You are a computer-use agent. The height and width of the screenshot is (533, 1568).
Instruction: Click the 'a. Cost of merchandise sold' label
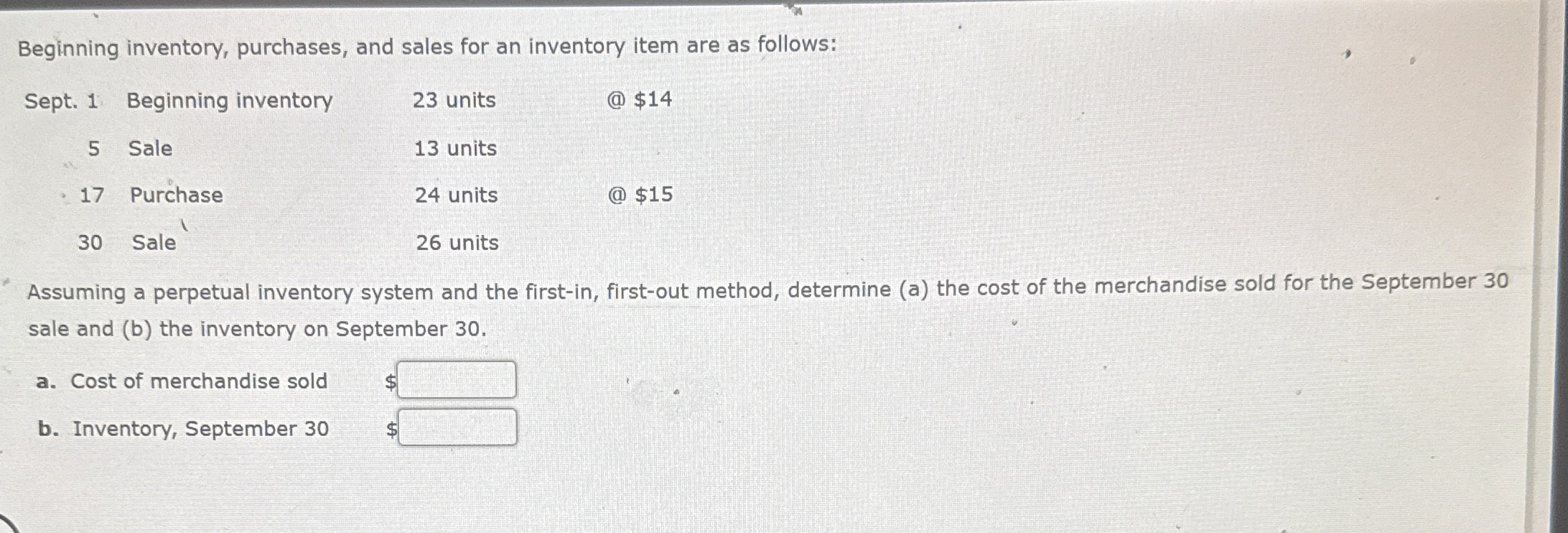182,381
